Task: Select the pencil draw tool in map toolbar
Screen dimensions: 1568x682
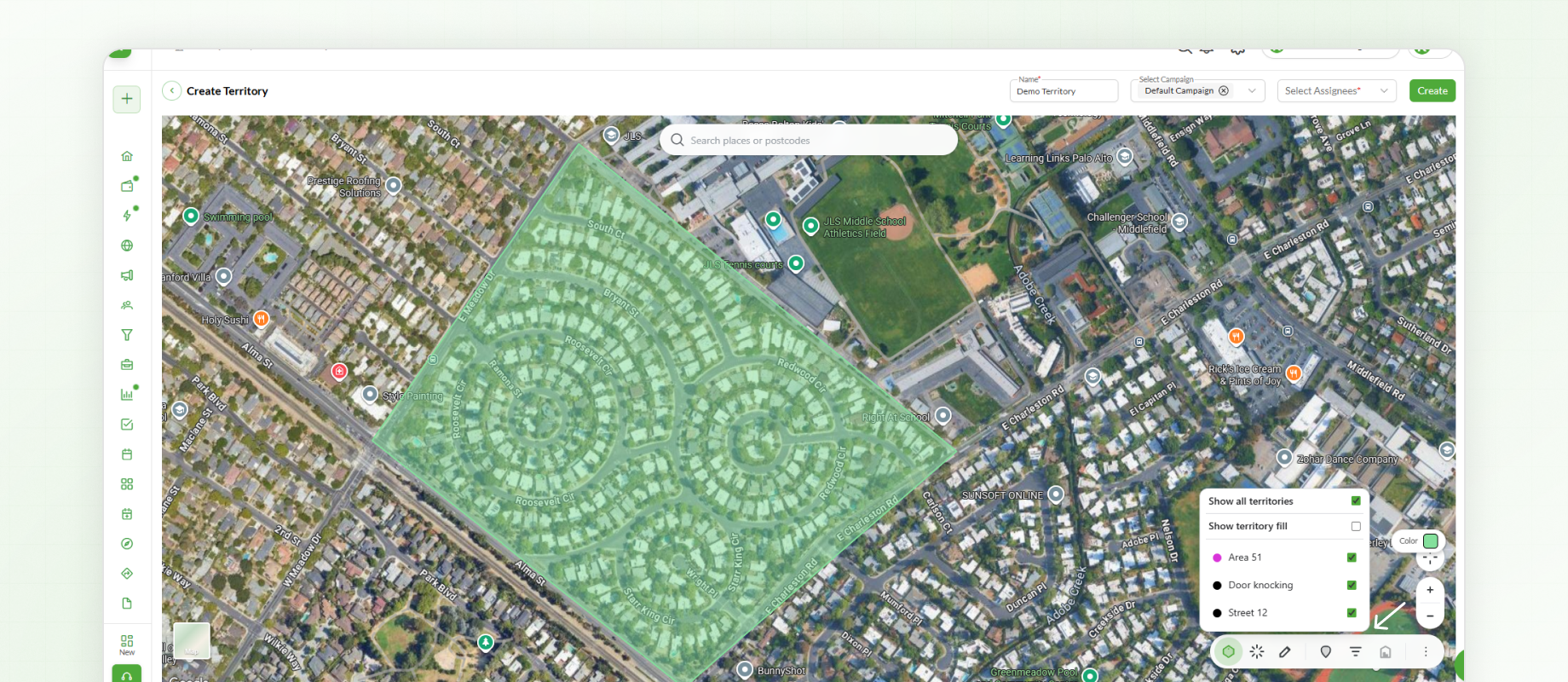Action: click(1285, 651)
